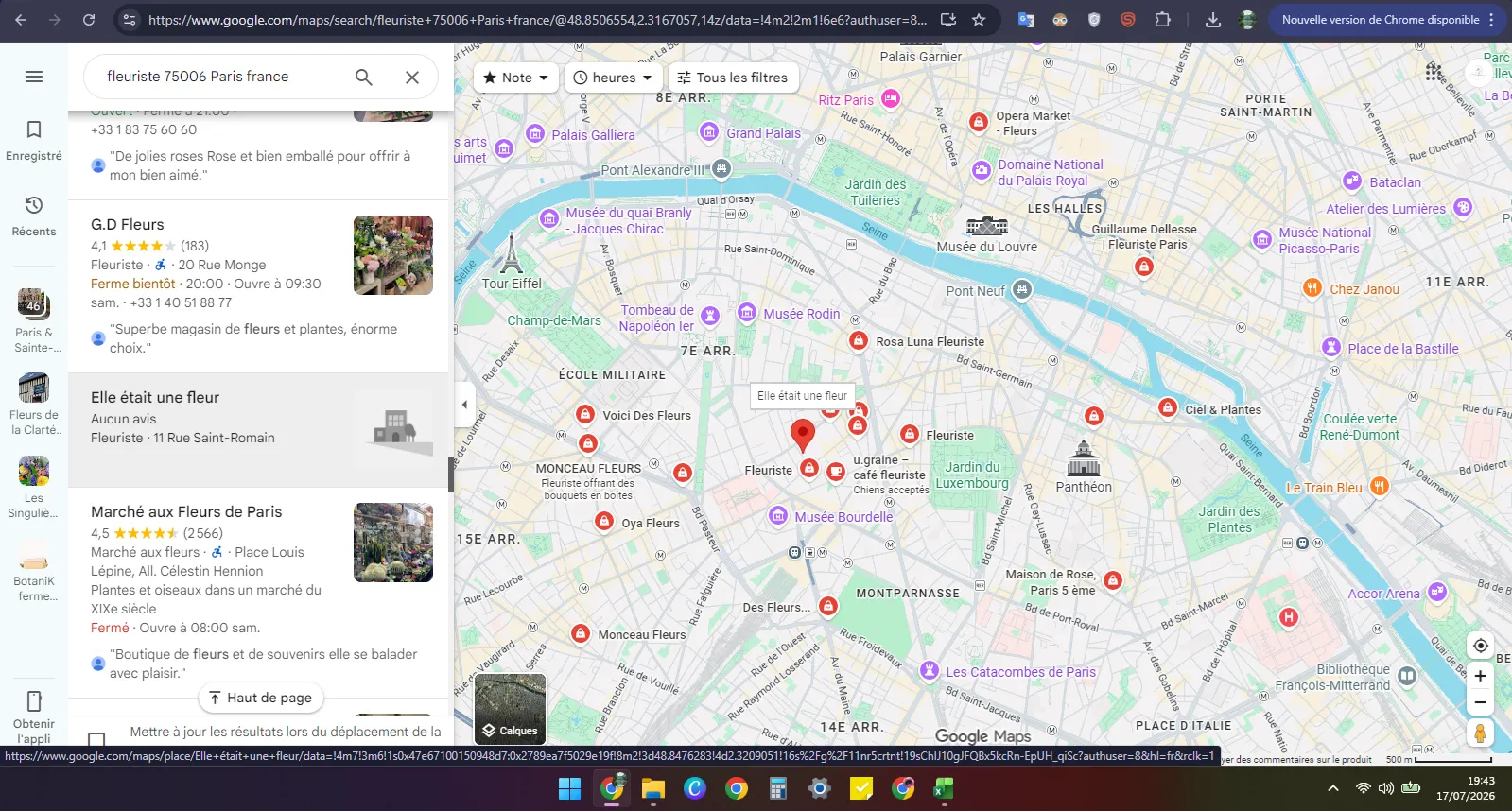Viewport: 1512px width, 811px height.
Task: Jump back with Haut de page
Action: point(261,698)
